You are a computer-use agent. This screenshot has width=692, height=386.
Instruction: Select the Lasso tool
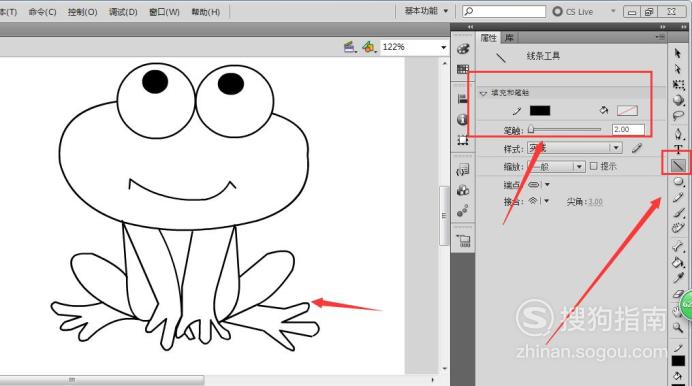[x=678, y=116]
